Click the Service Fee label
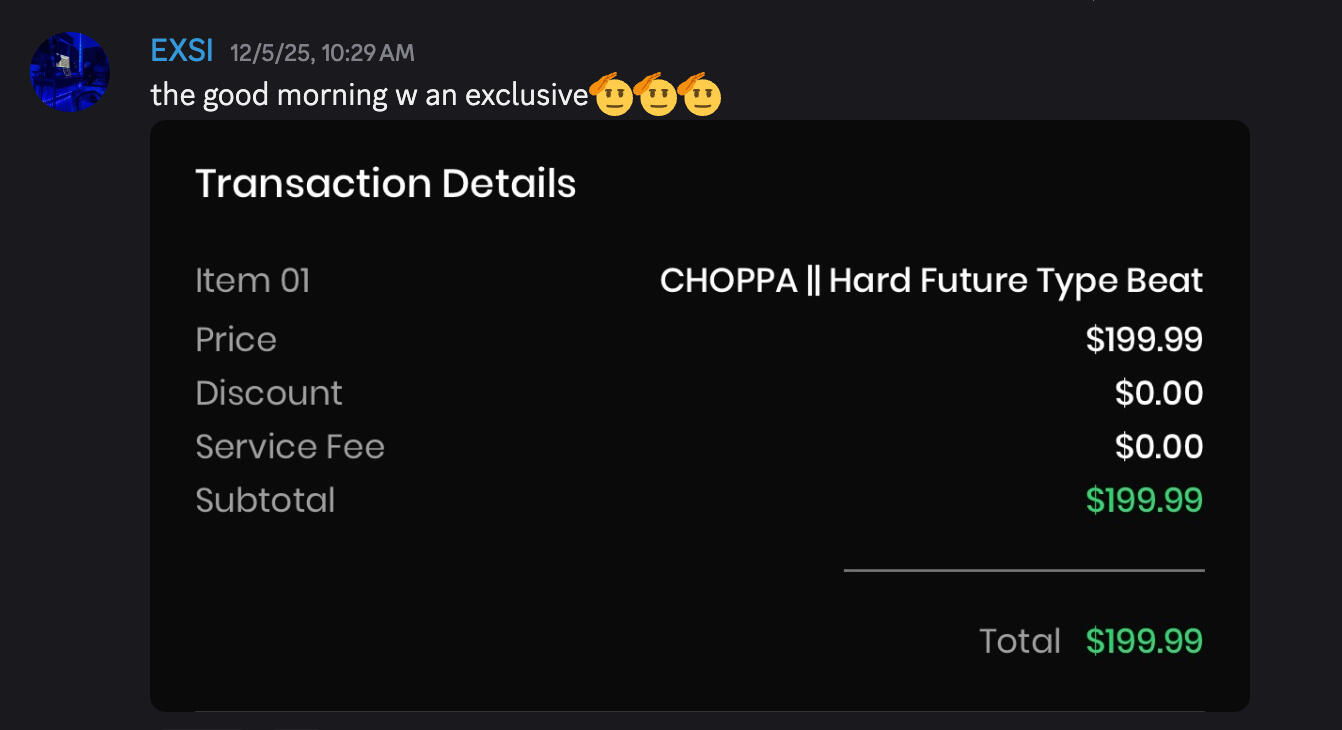The height and width of the screenshot is (730, 1342). pyautogui.click(x=290, y=446)
